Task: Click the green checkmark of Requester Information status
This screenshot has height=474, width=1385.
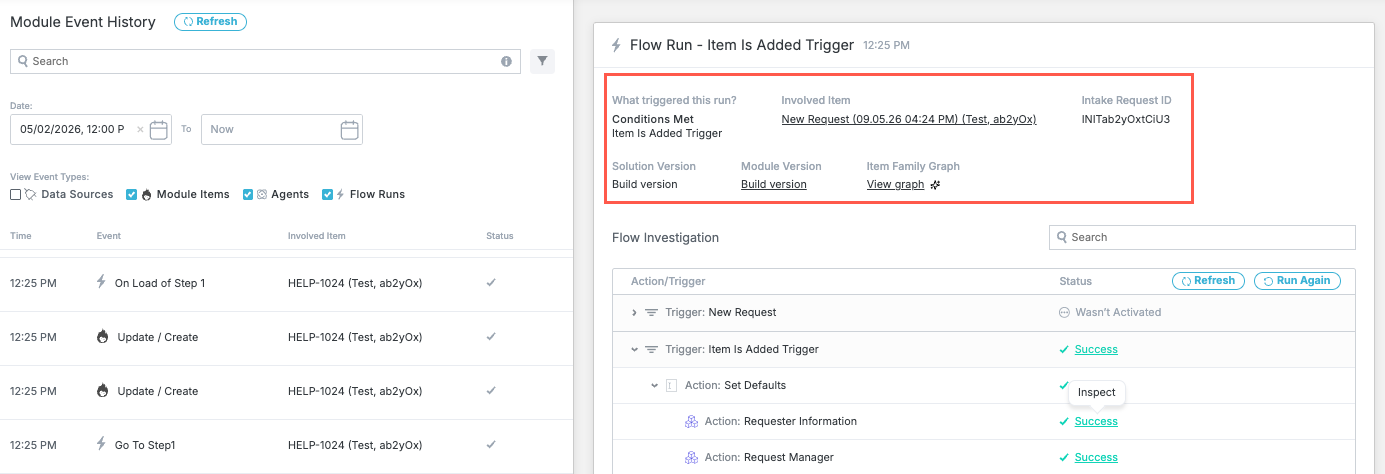Action: point(1064,421)
